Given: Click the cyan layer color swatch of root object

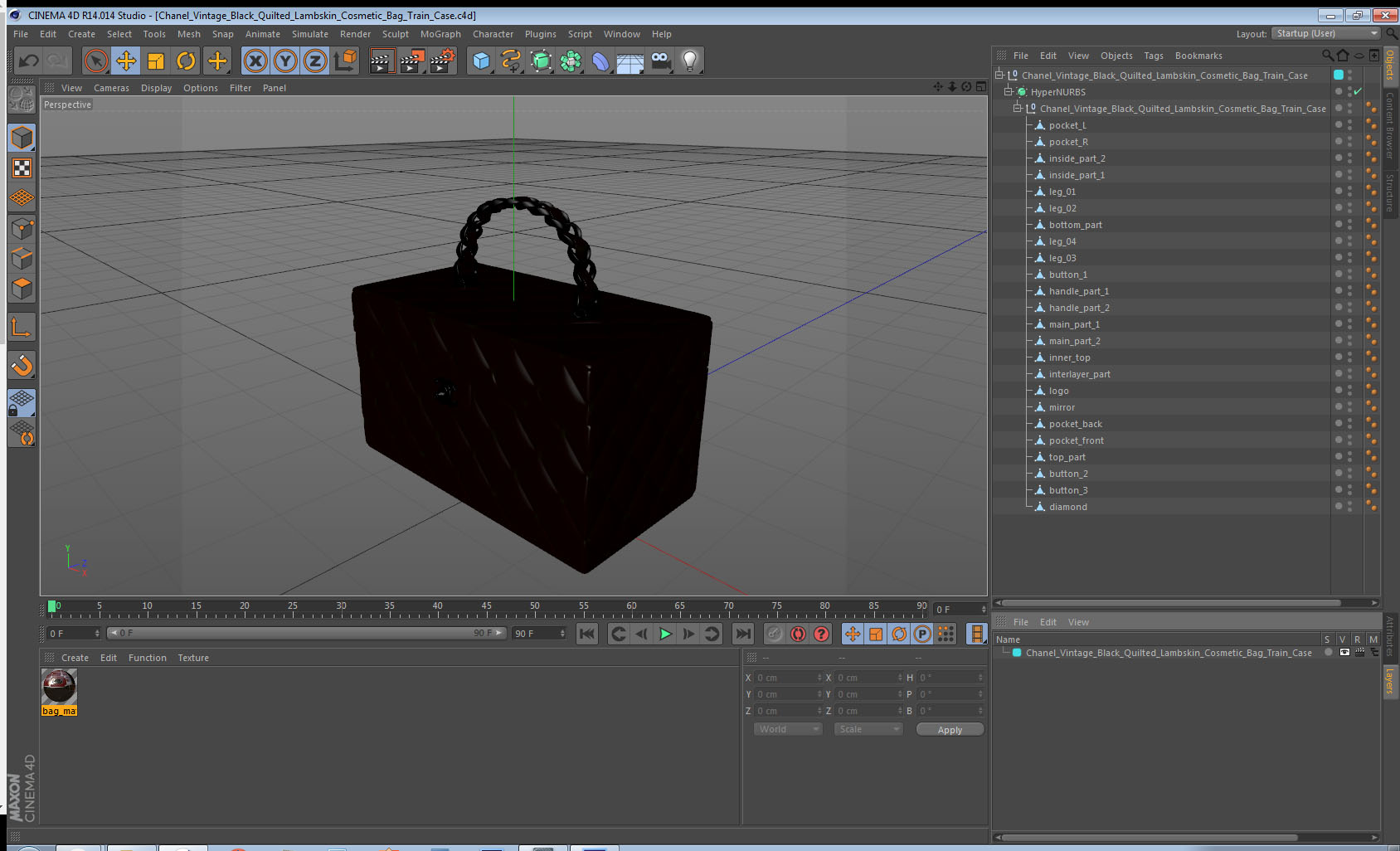Looking at the screenshot, I should (x=1338, y=75).
